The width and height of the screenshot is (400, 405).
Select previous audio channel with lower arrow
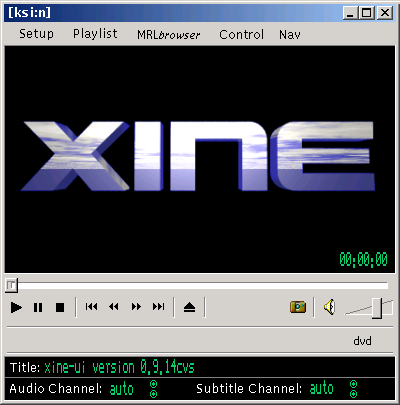click(153, 394)
